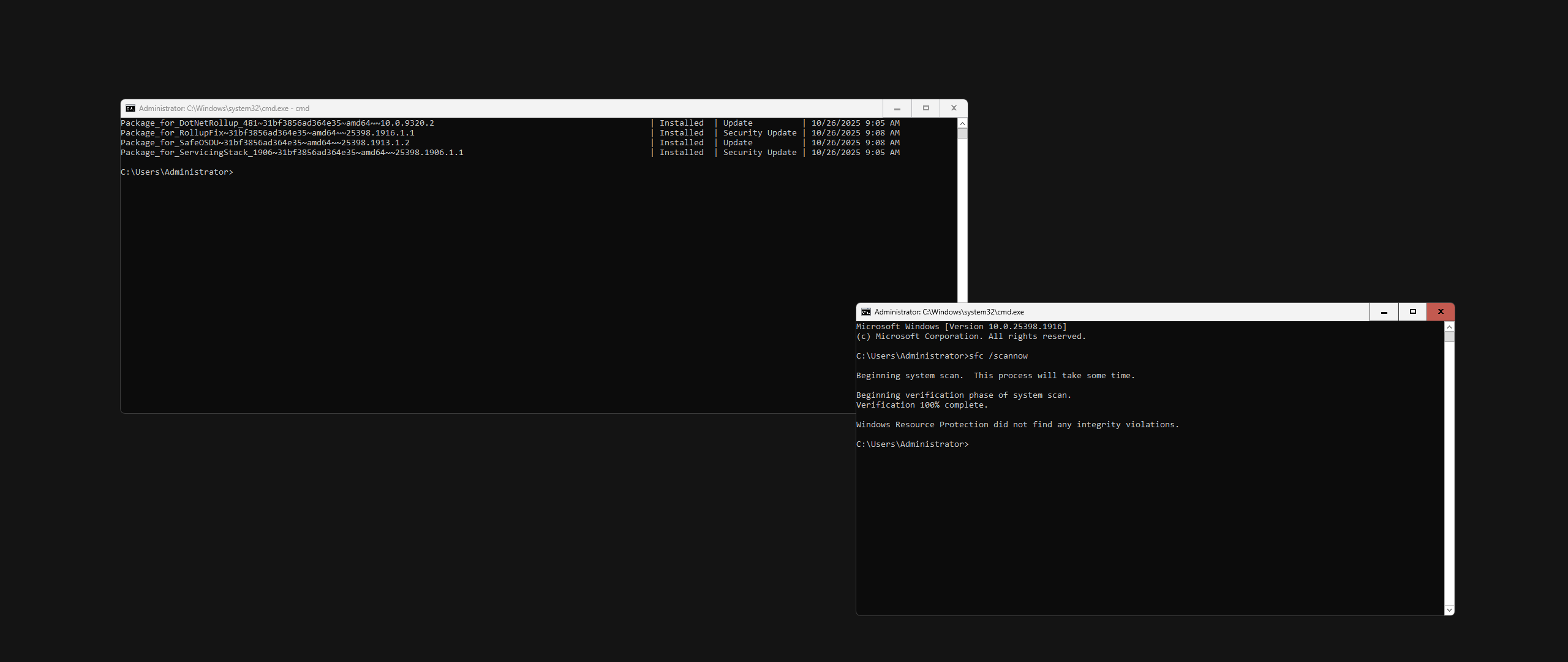Viewport: 1568px width, 662px height.
Task: Maximize the 'cmd.exe - cmd' package list window
Action: pos(926,108)
